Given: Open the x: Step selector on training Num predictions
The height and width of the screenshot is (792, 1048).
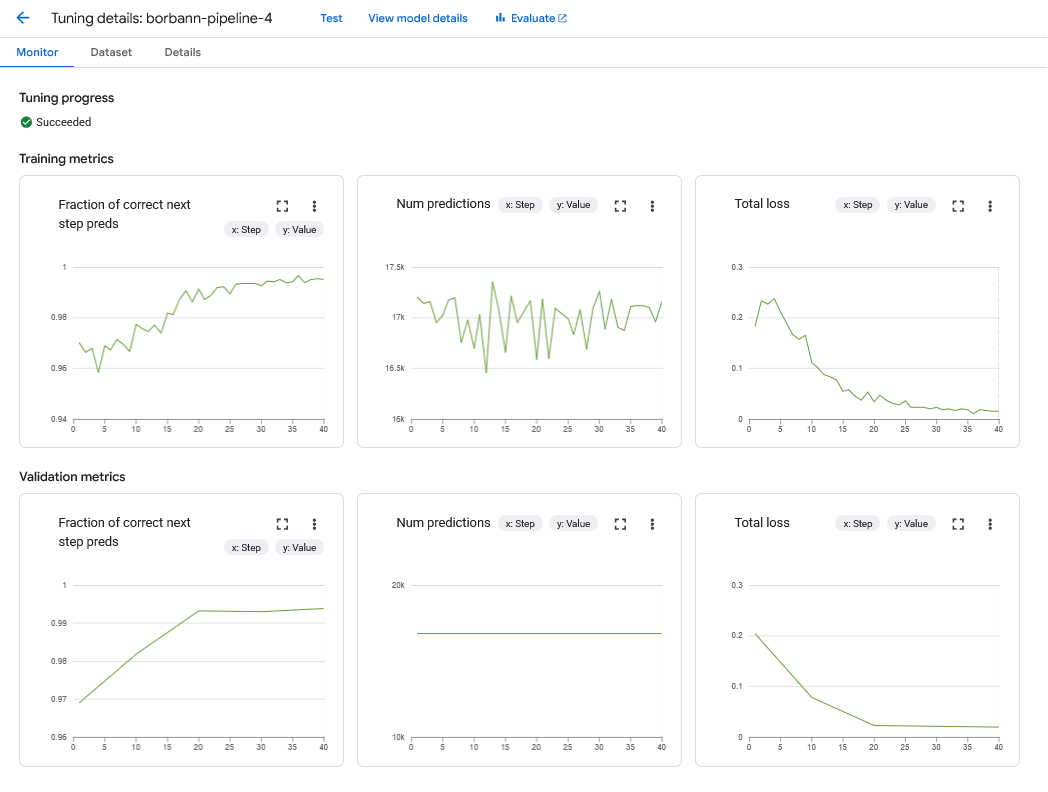Looking at the screenshot, I should [x=520, y=204].
